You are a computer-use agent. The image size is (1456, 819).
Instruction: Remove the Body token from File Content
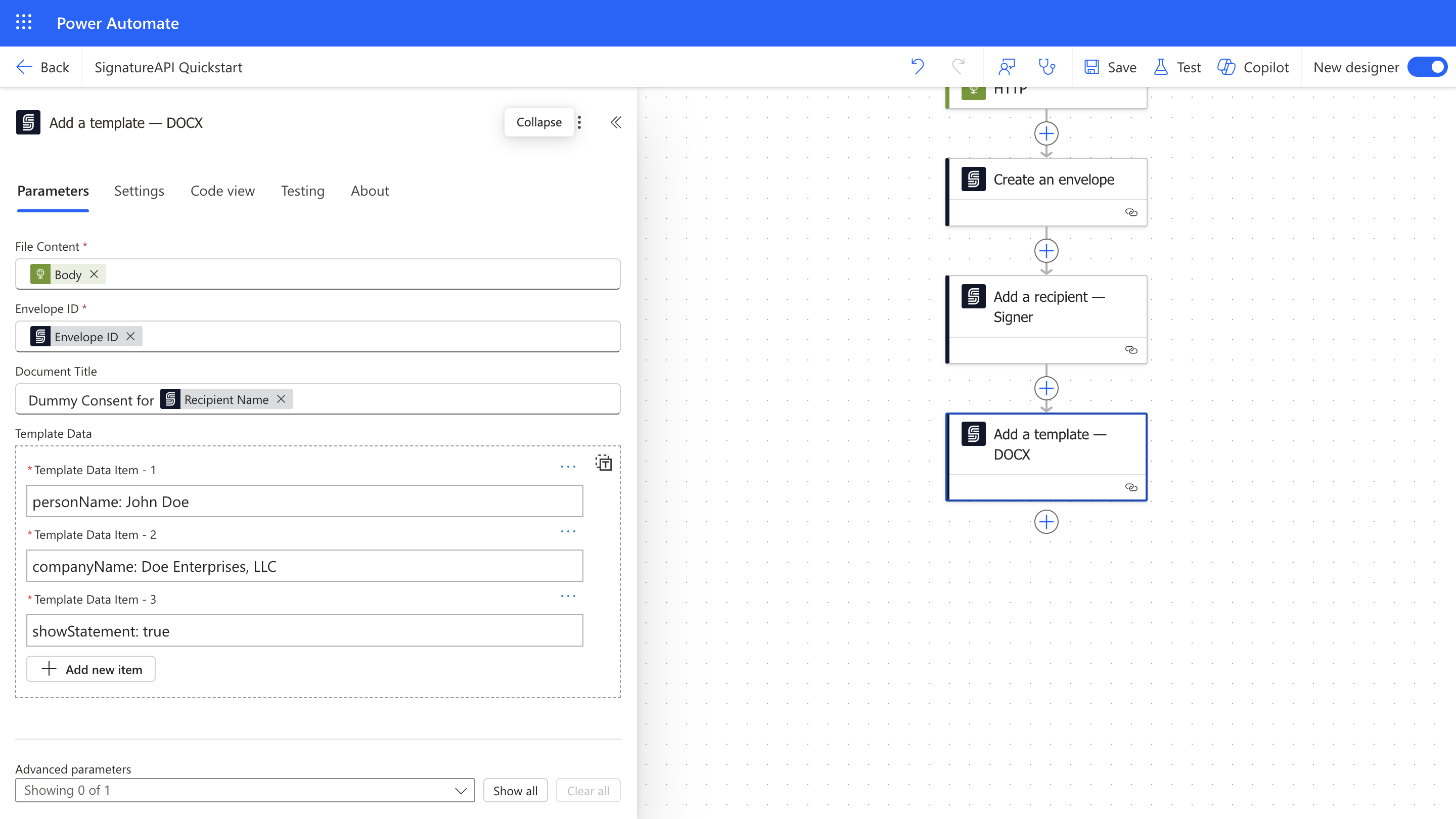[95, 274]
